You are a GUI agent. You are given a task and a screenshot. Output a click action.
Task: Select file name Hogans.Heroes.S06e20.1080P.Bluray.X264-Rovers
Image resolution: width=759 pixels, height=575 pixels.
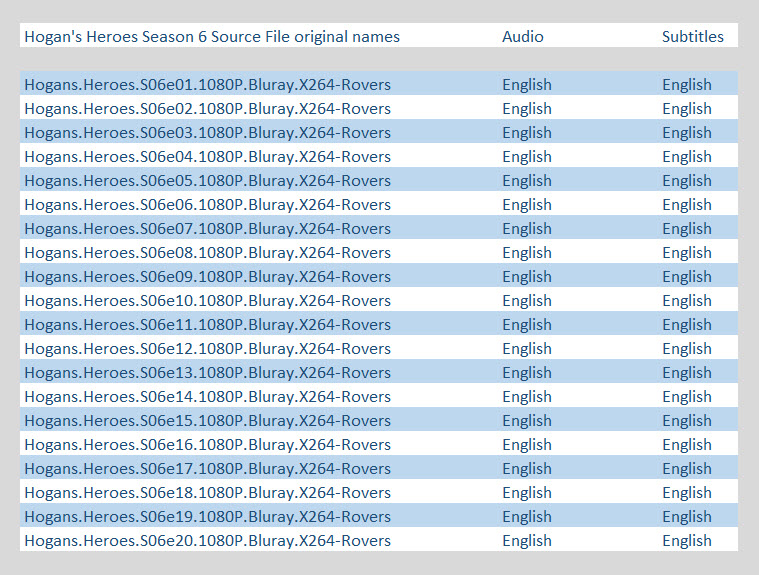click(x=208, y=541)
